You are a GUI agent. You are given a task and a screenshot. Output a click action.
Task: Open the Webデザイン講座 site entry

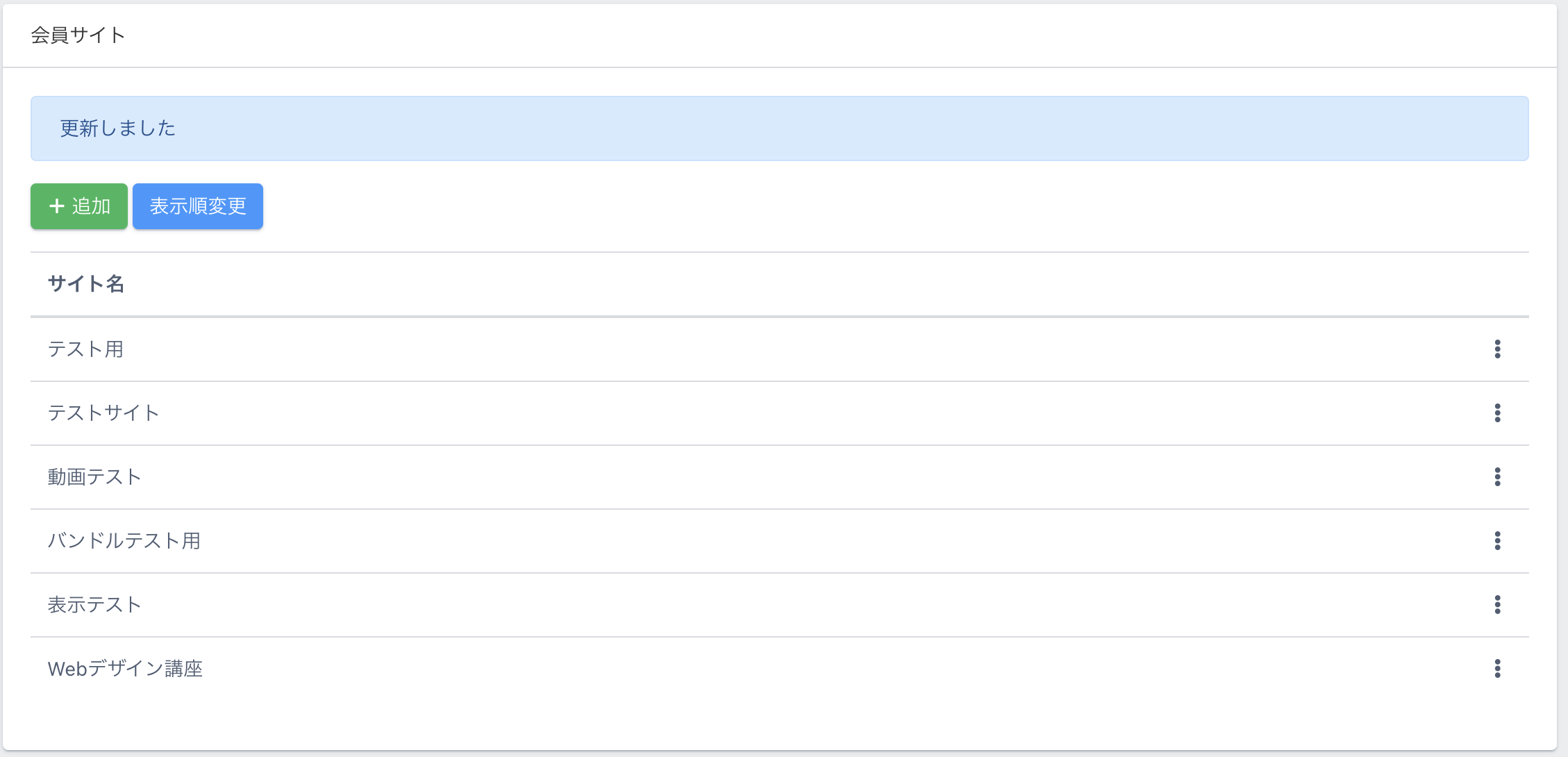pyautogui.click(x=125, y=669)
